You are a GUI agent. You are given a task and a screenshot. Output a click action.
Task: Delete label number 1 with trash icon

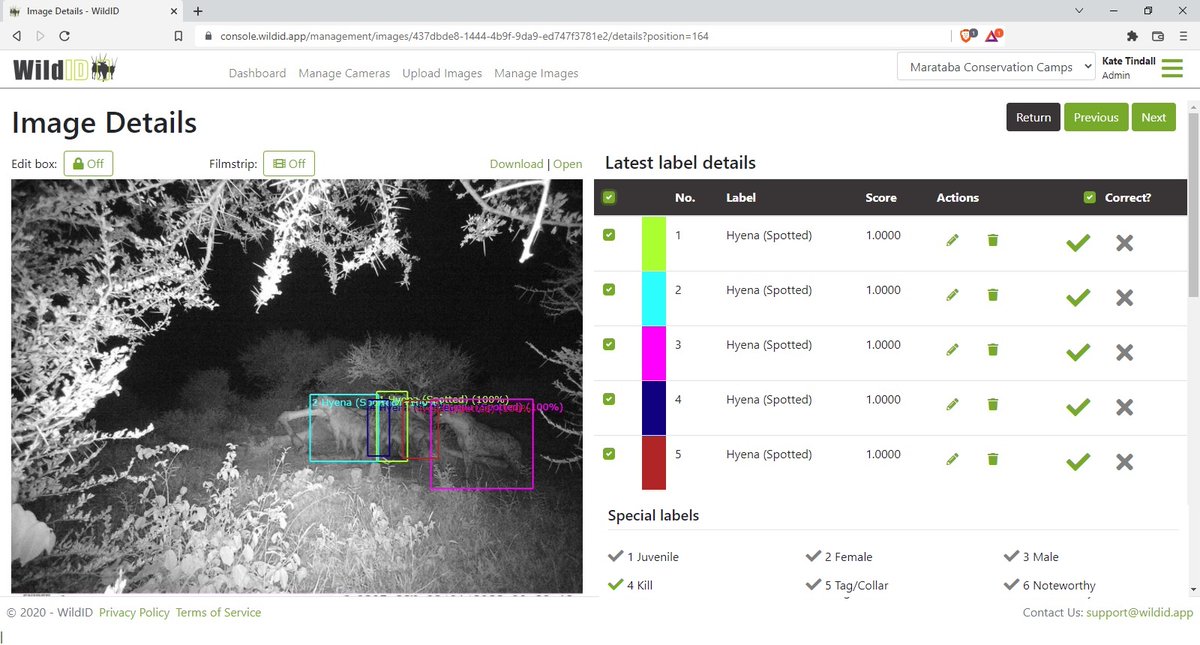992,240
